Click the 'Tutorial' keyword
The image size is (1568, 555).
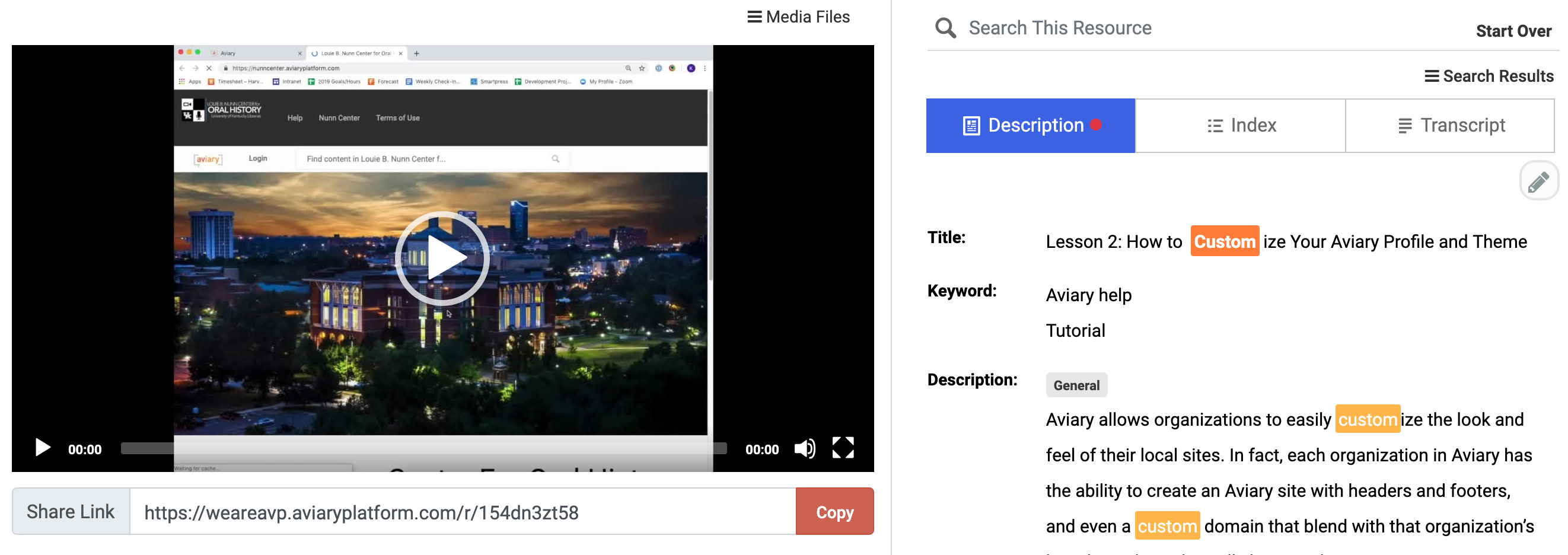tap(1075, 330)
